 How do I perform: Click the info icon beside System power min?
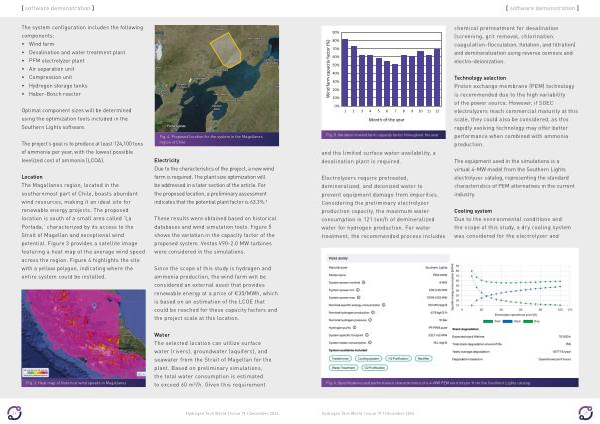click(358, 290)
